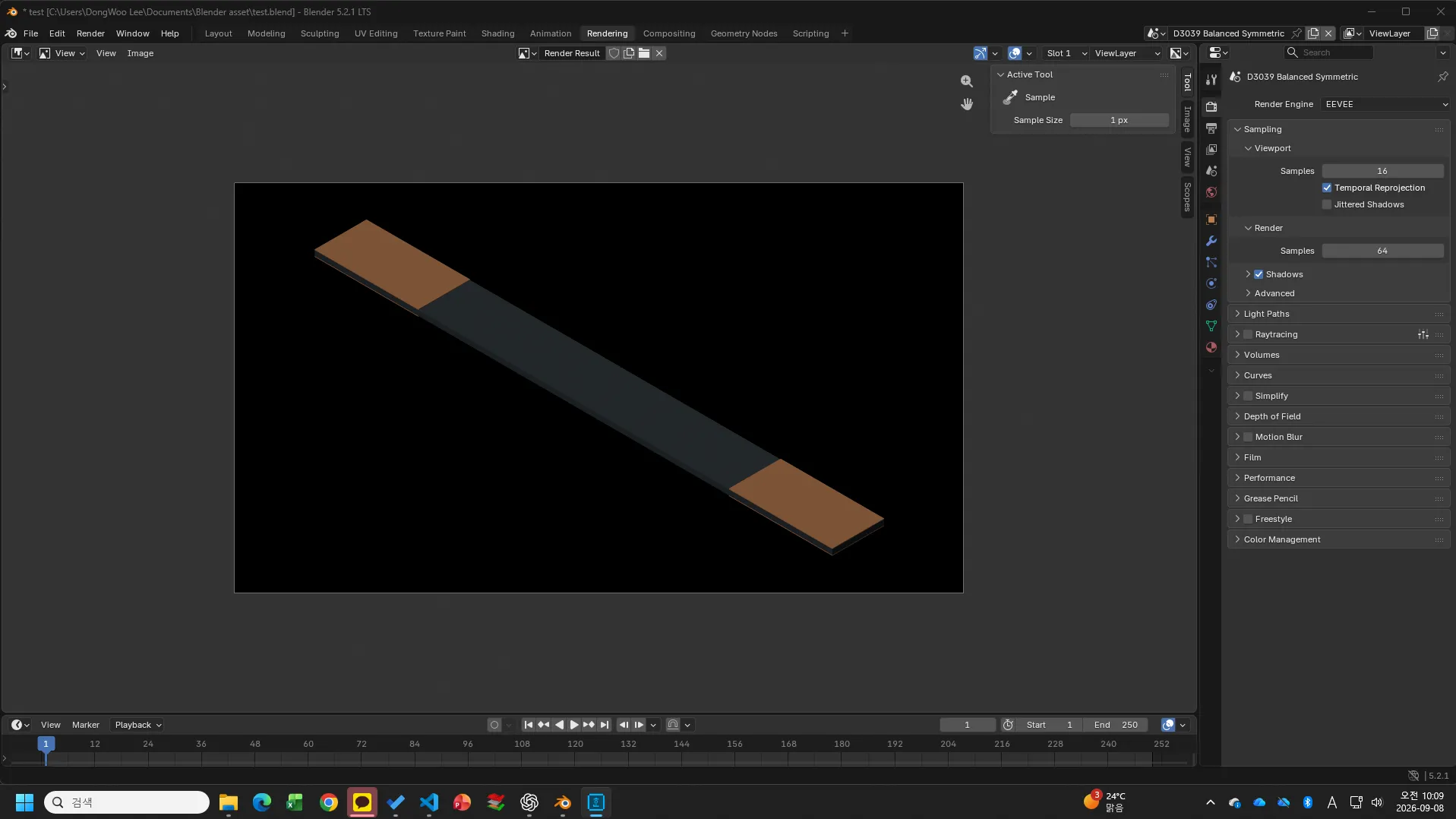The height and width of the screenshot is (819, 1456).
Task: Open the World properties tab
Action: 1211,192
